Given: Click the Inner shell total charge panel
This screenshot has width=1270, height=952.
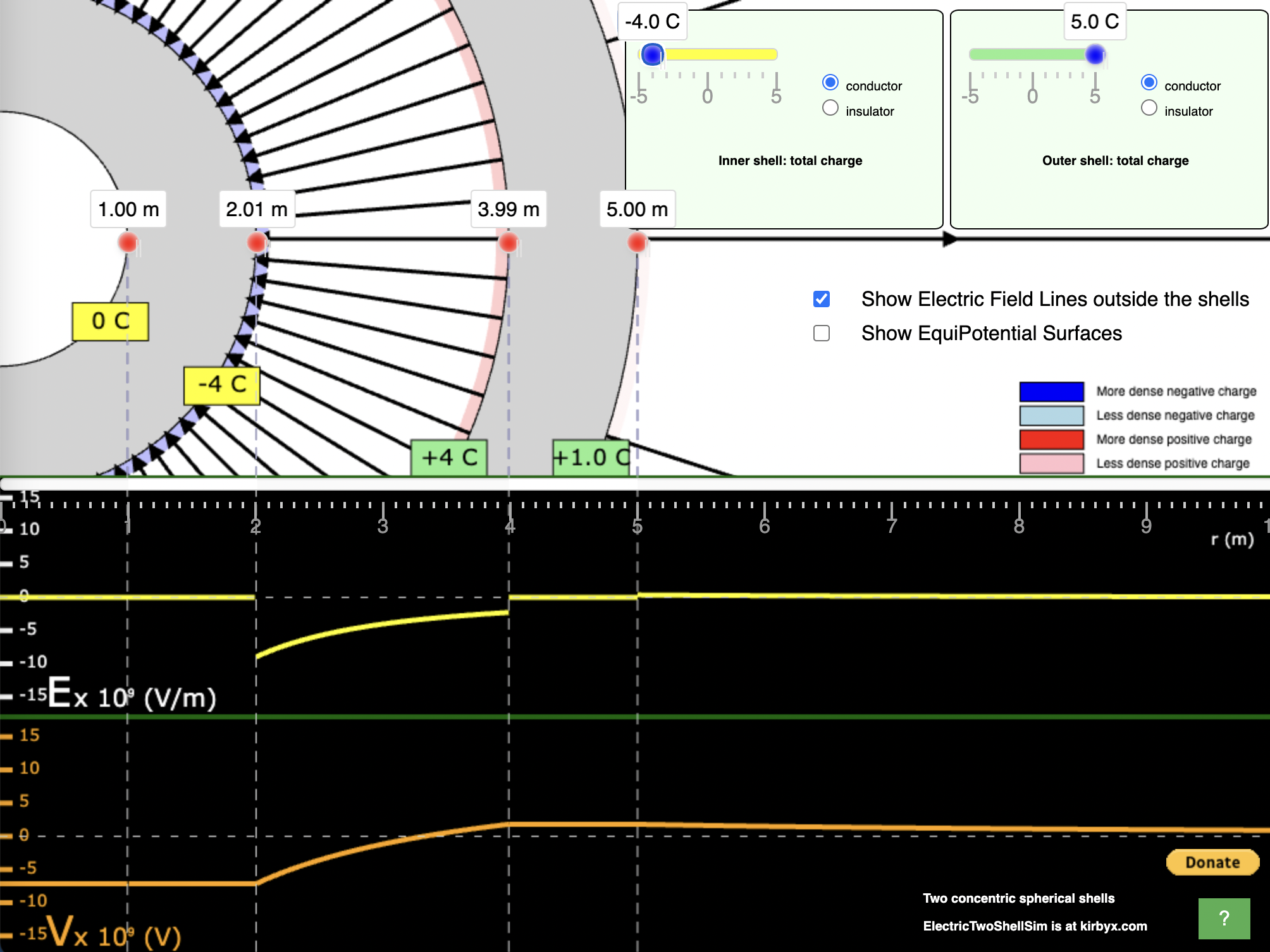Looking at the screenshot, I should 790,160.
